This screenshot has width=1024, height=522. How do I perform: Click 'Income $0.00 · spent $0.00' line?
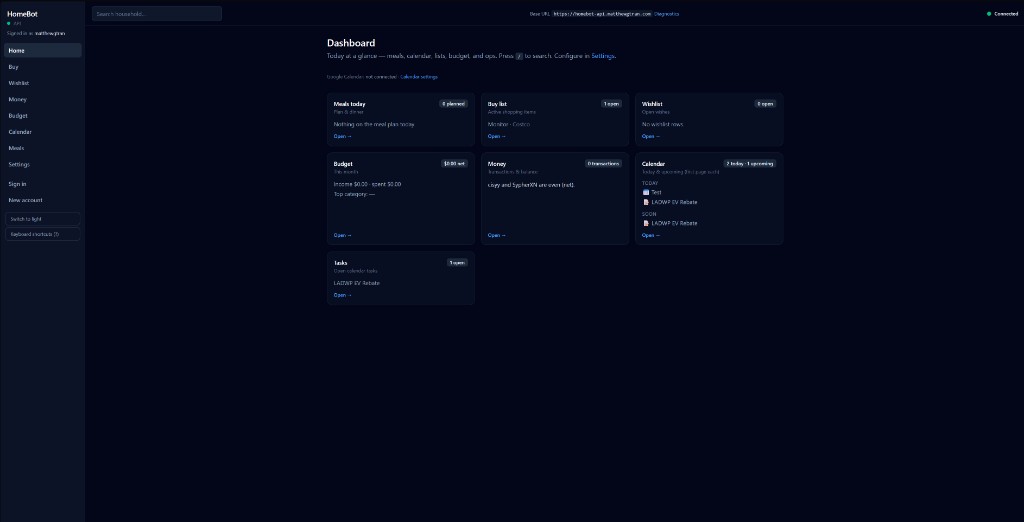pos(367,184)
